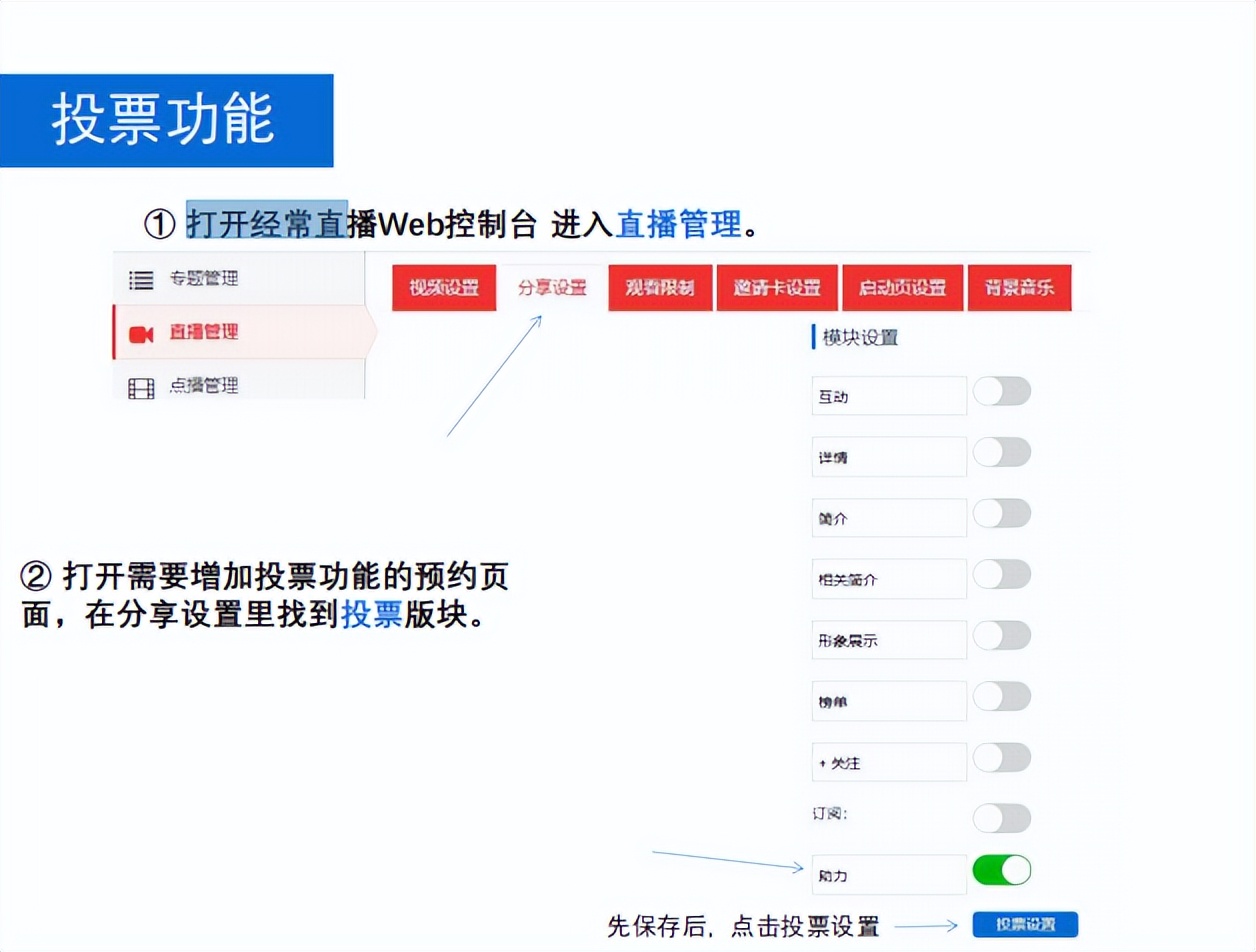Screen dimensions: 1256x952
Task: Enable the 详情 module toggle
Action: 1002,452
